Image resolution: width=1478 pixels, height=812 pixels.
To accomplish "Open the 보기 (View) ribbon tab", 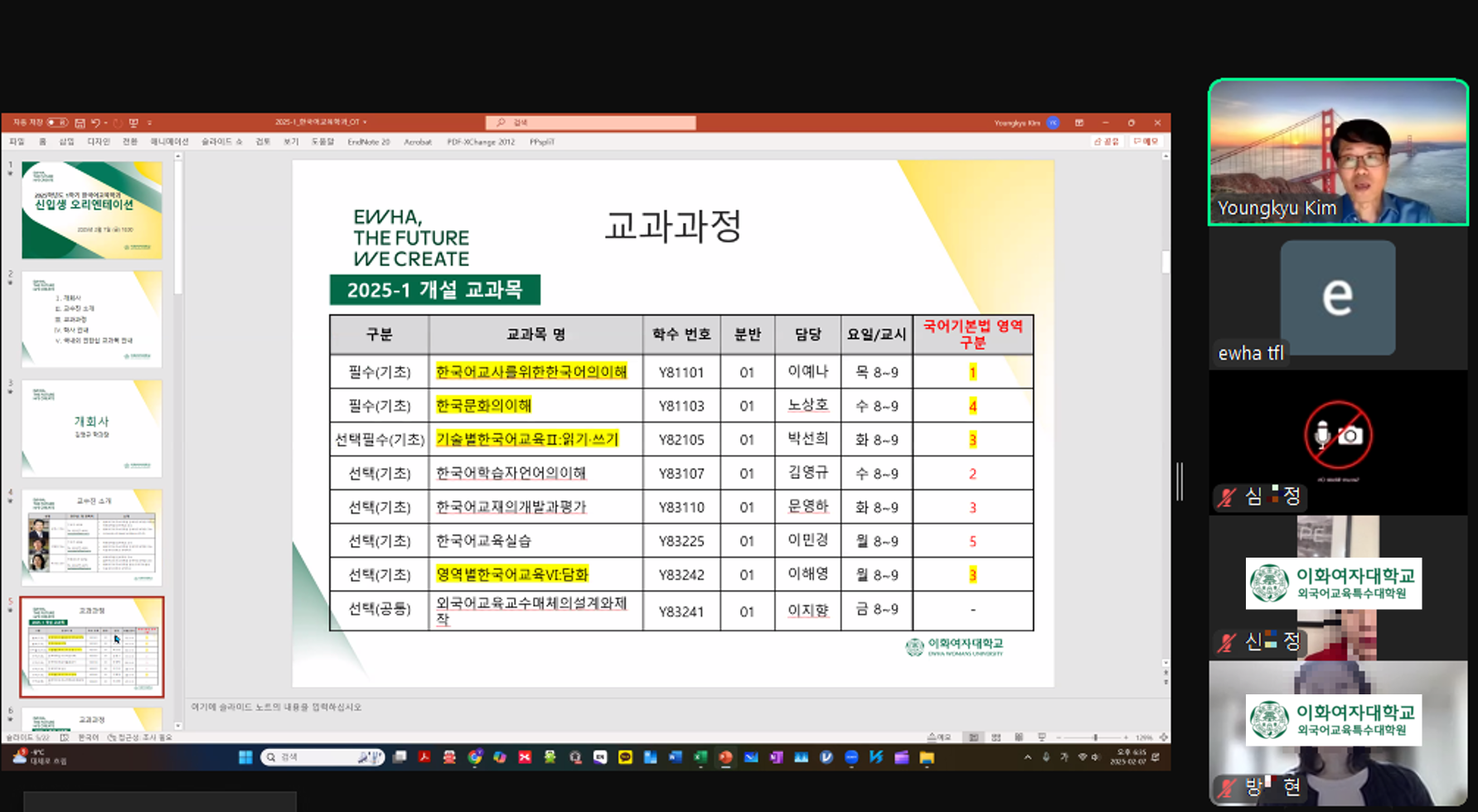I will click(291, 142).
